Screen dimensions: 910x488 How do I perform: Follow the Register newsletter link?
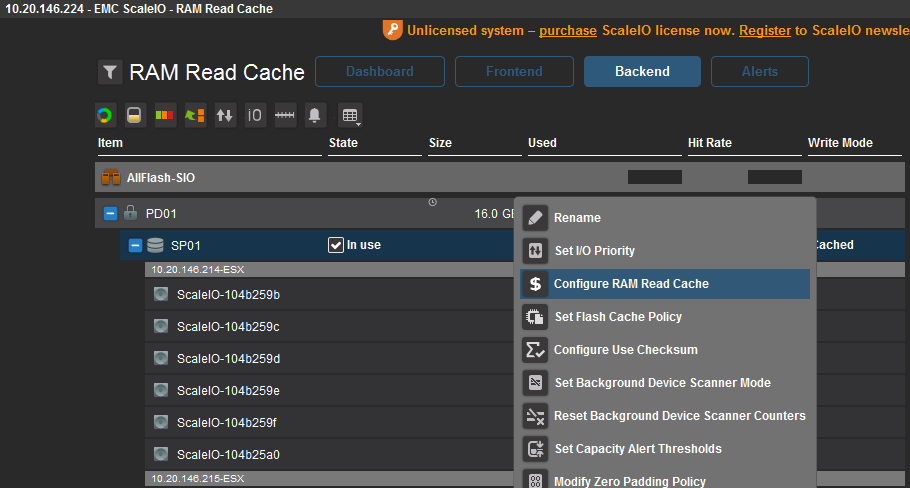pos(765,30)
